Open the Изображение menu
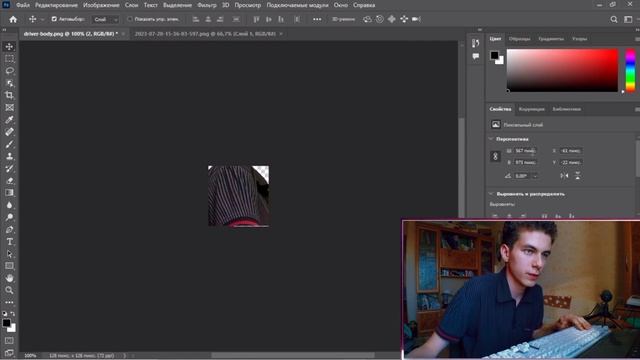 (x=101, y=5)
